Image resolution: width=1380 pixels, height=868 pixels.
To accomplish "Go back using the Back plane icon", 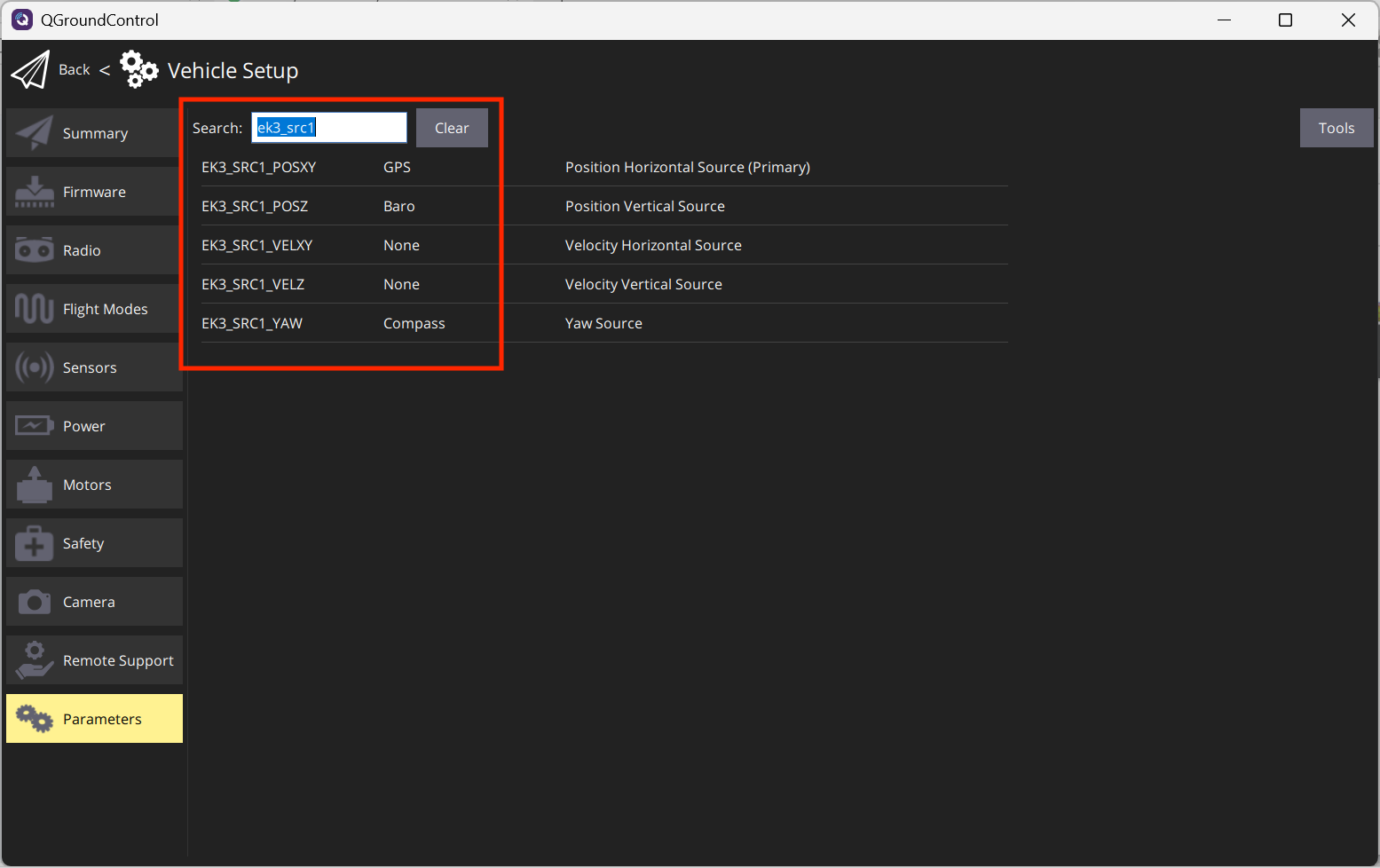I will (x=31, y=69).
